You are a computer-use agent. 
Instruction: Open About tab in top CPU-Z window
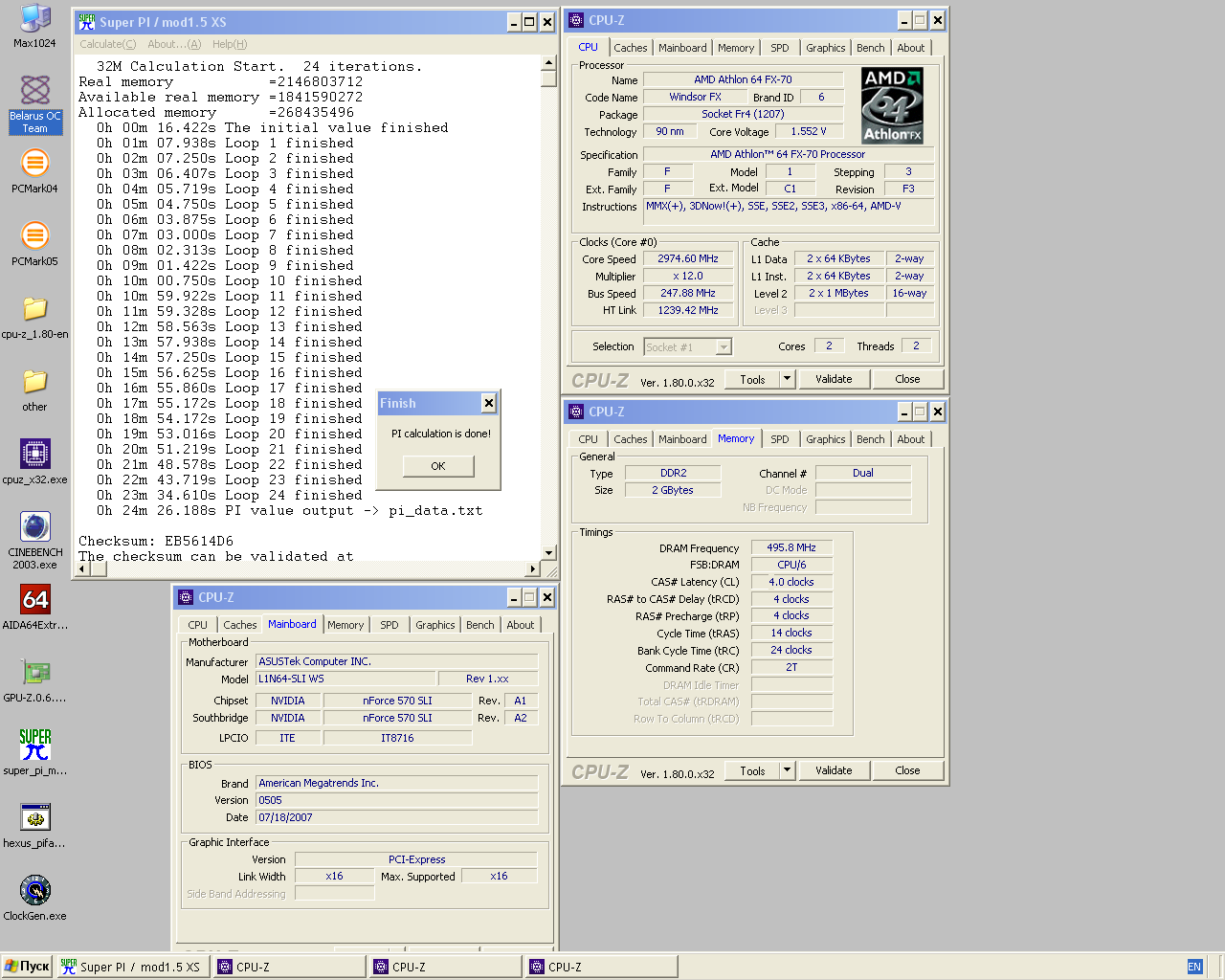911,48
